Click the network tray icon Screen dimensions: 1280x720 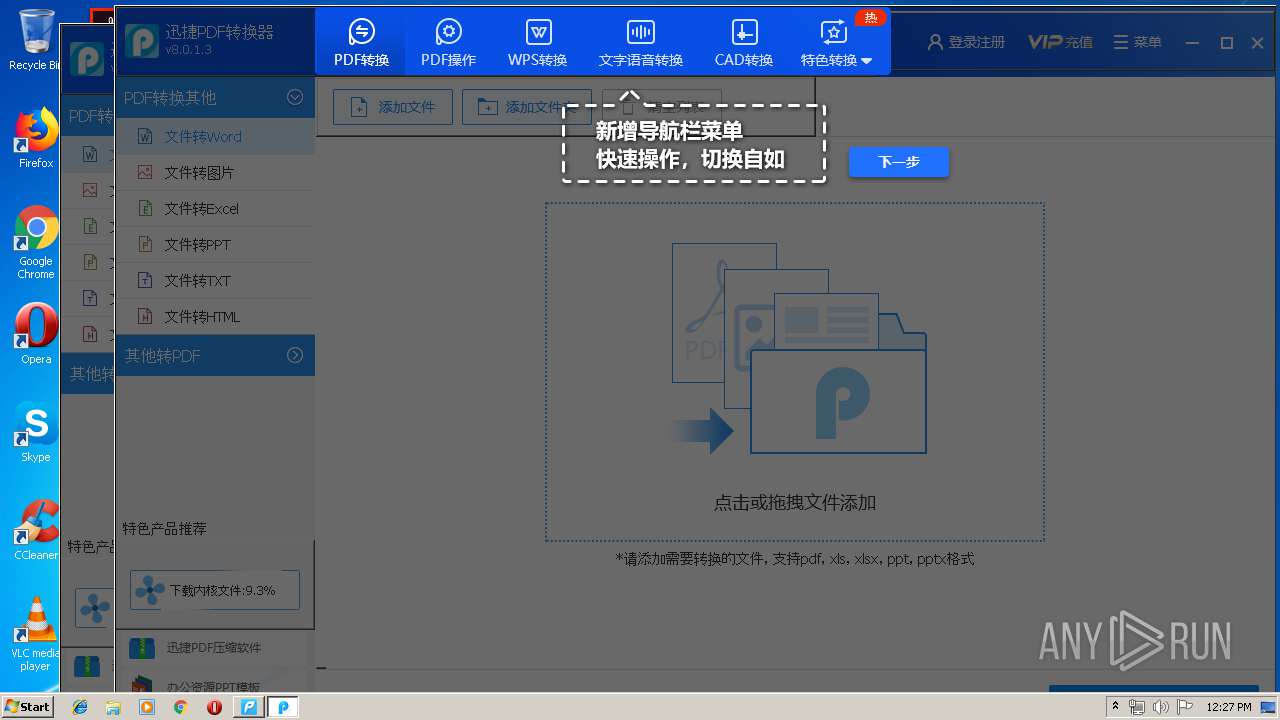pyautogui.click(x=1137, y=707)
